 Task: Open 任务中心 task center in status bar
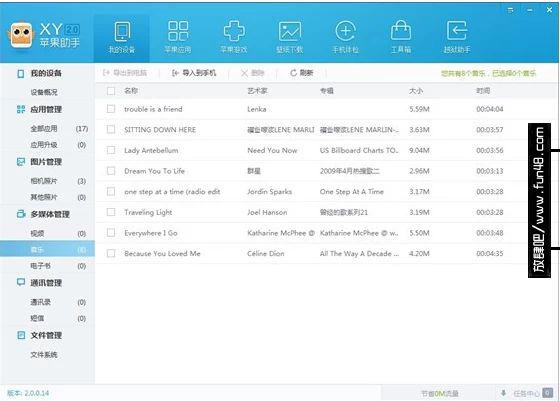(x=533, y=394)
